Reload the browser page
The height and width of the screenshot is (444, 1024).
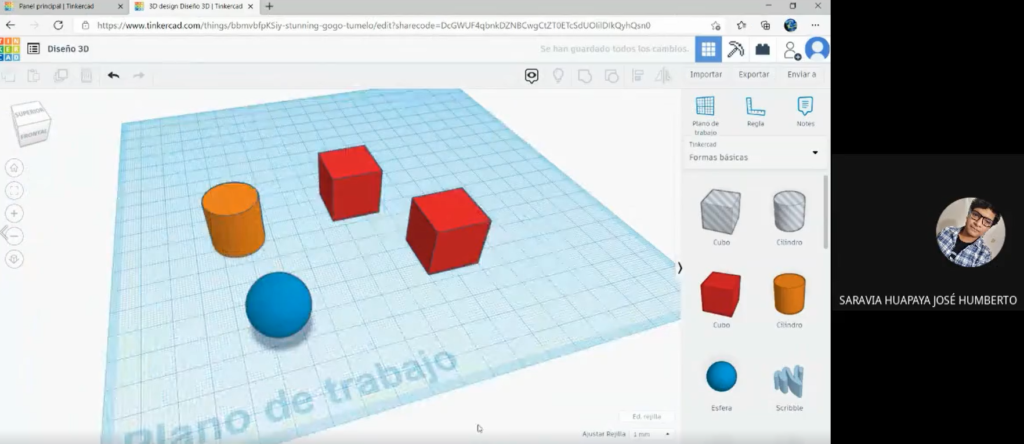(x=58, y=25)
